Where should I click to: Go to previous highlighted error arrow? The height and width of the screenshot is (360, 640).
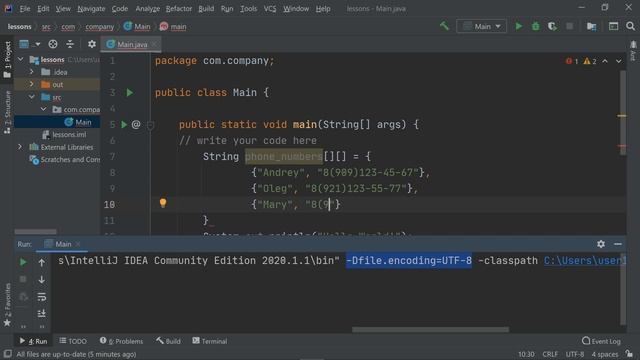[605, 61]
